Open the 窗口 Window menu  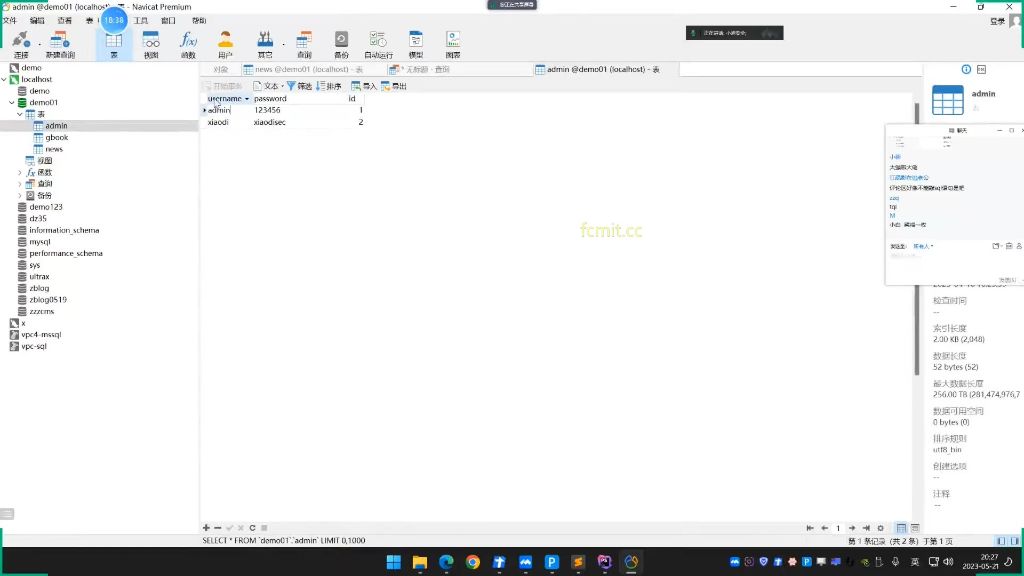pos(168,21)
